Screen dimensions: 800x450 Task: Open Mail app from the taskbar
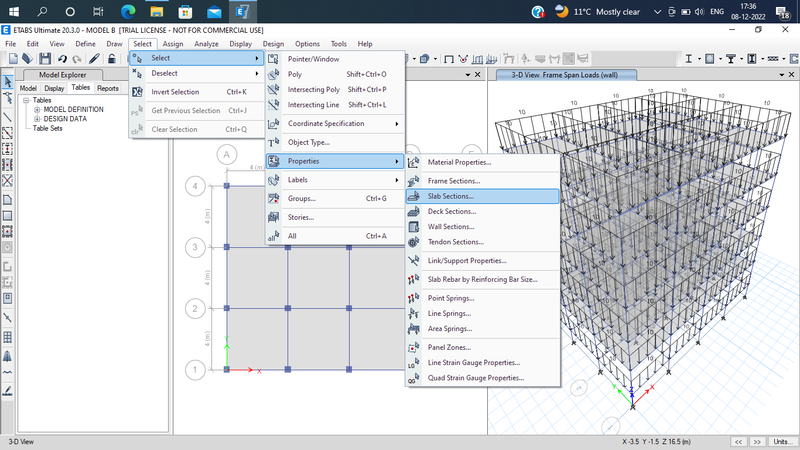click(214, 11)
